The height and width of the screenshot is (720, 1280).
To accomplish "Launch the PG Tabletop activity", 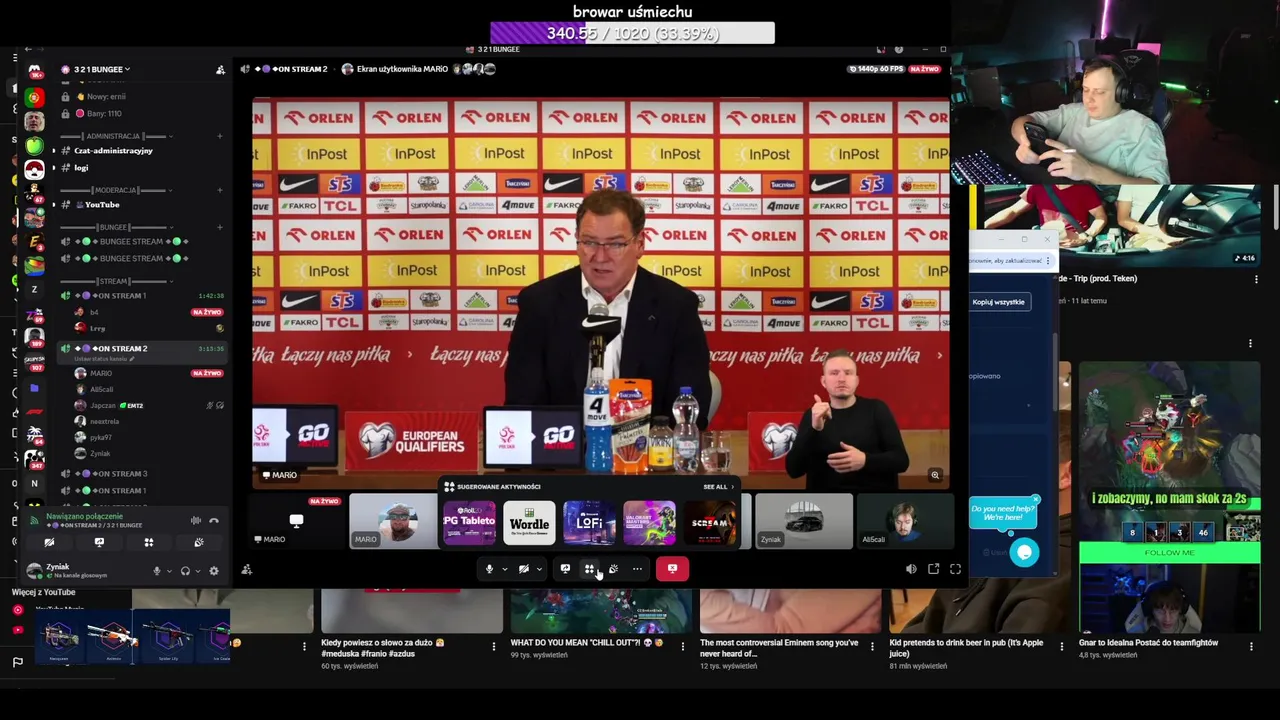I will 469,523.
